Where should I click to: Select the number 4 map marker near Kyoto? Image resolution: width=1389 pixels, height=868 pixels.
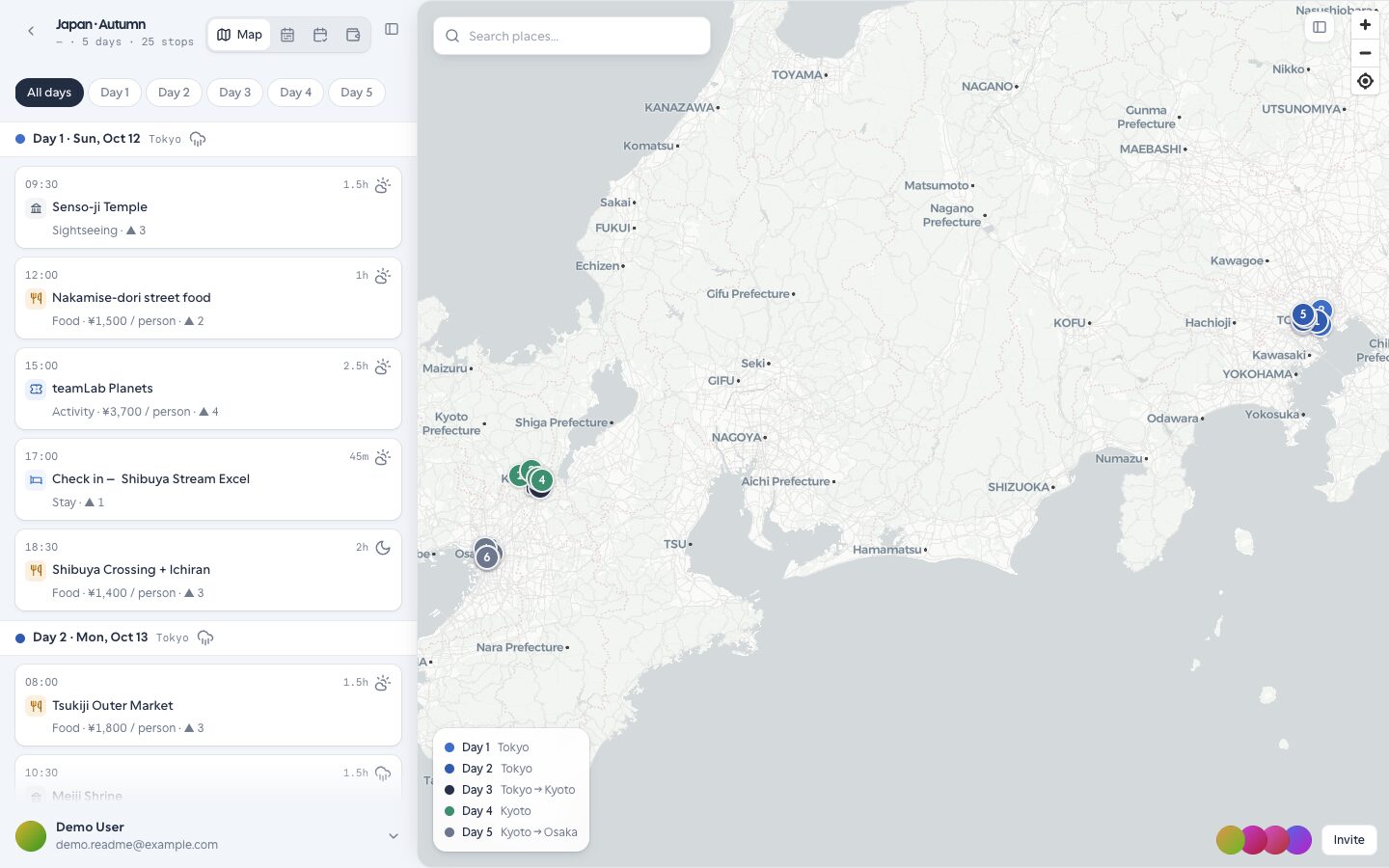(542, 479)
